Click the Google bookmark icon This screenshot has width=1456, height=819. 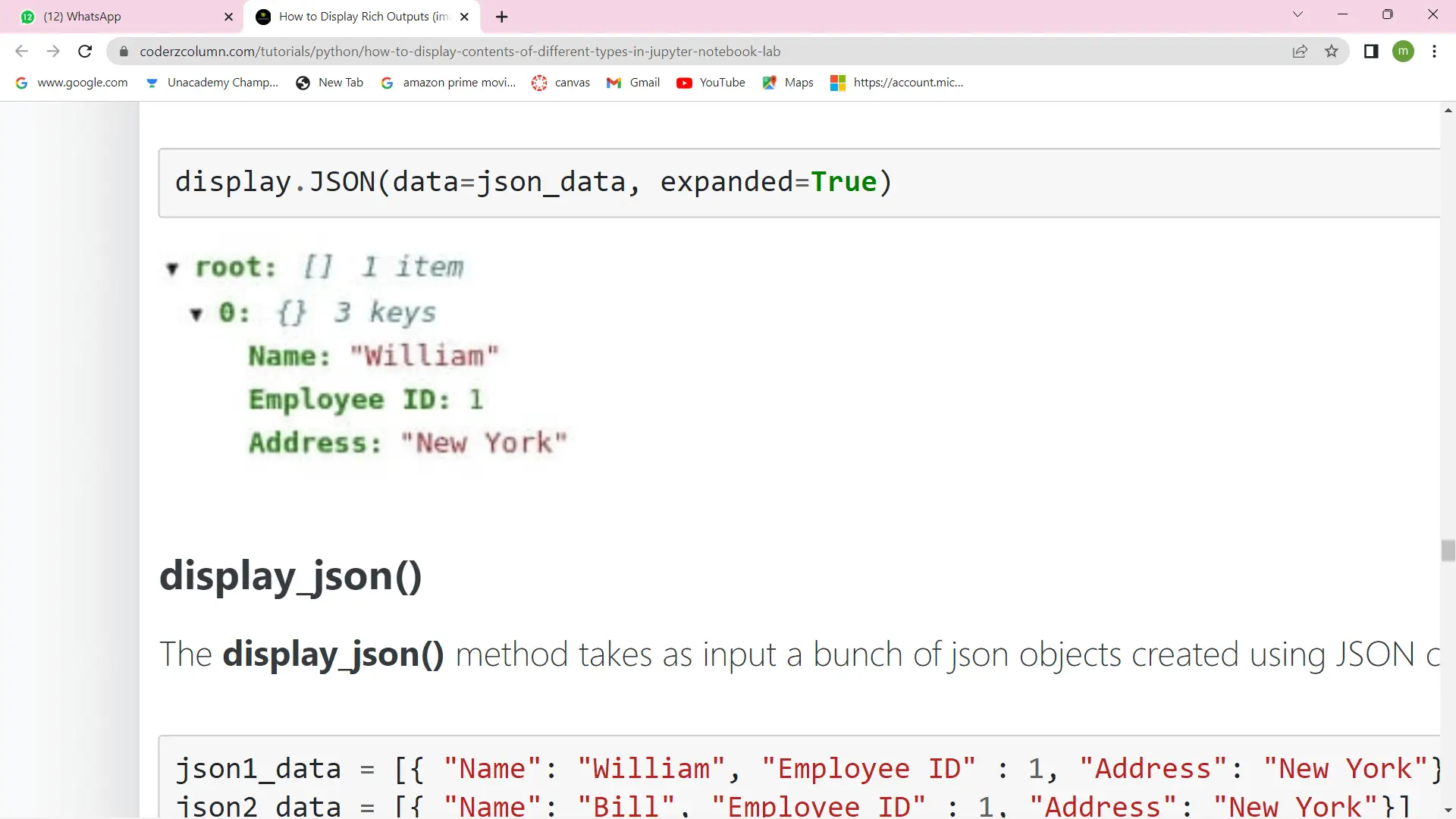(x=21, y=82)
